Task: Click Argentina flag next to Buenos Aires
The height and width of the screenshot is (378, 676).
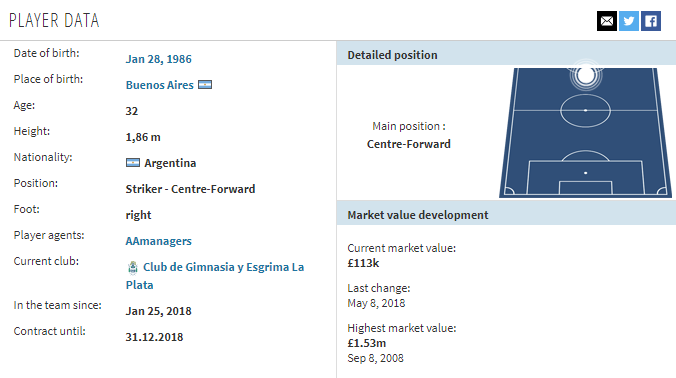Action: click(205, 84)
